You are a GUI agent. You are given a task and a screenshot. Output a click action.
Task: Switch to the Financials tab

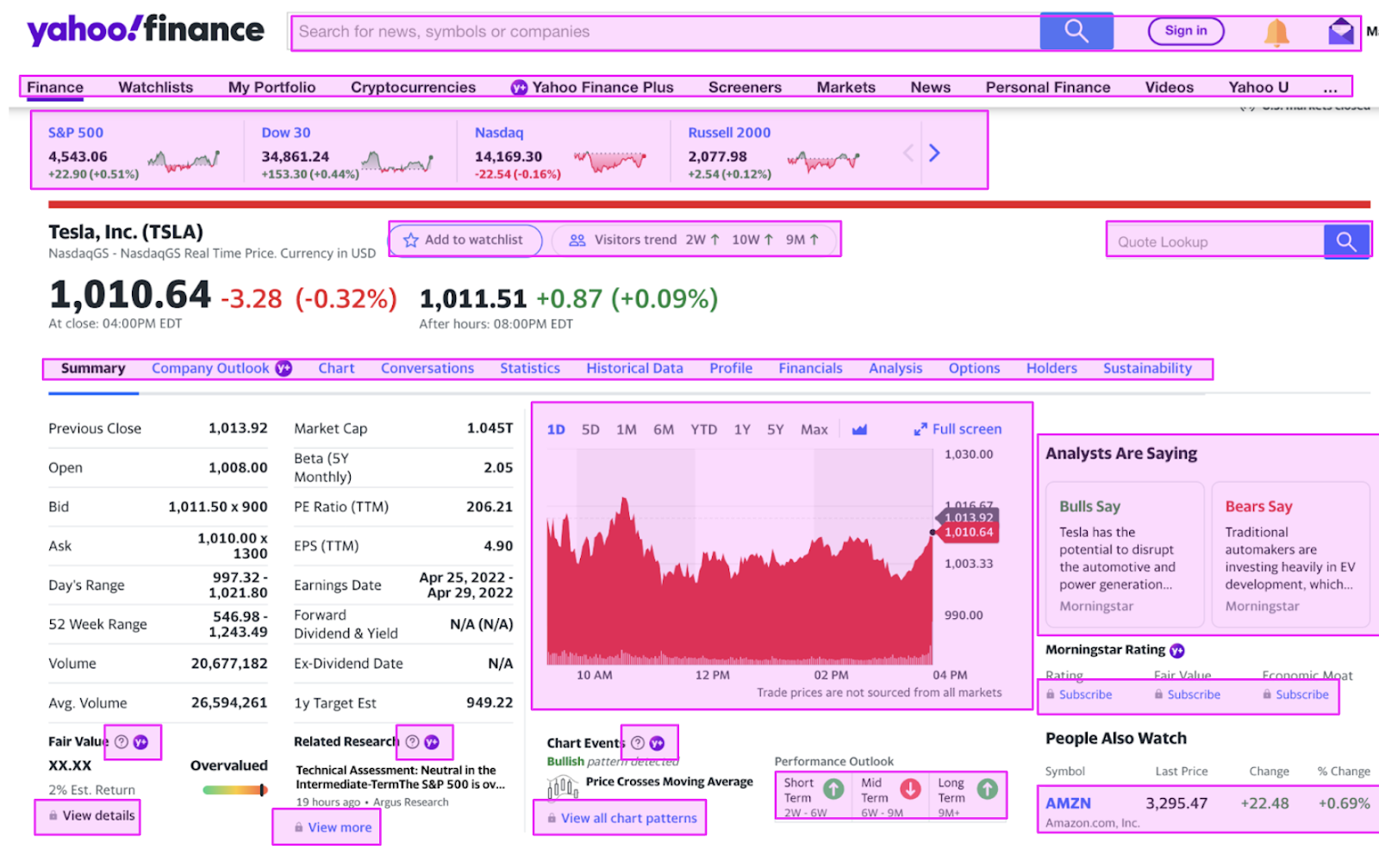(x=810, y=368)
